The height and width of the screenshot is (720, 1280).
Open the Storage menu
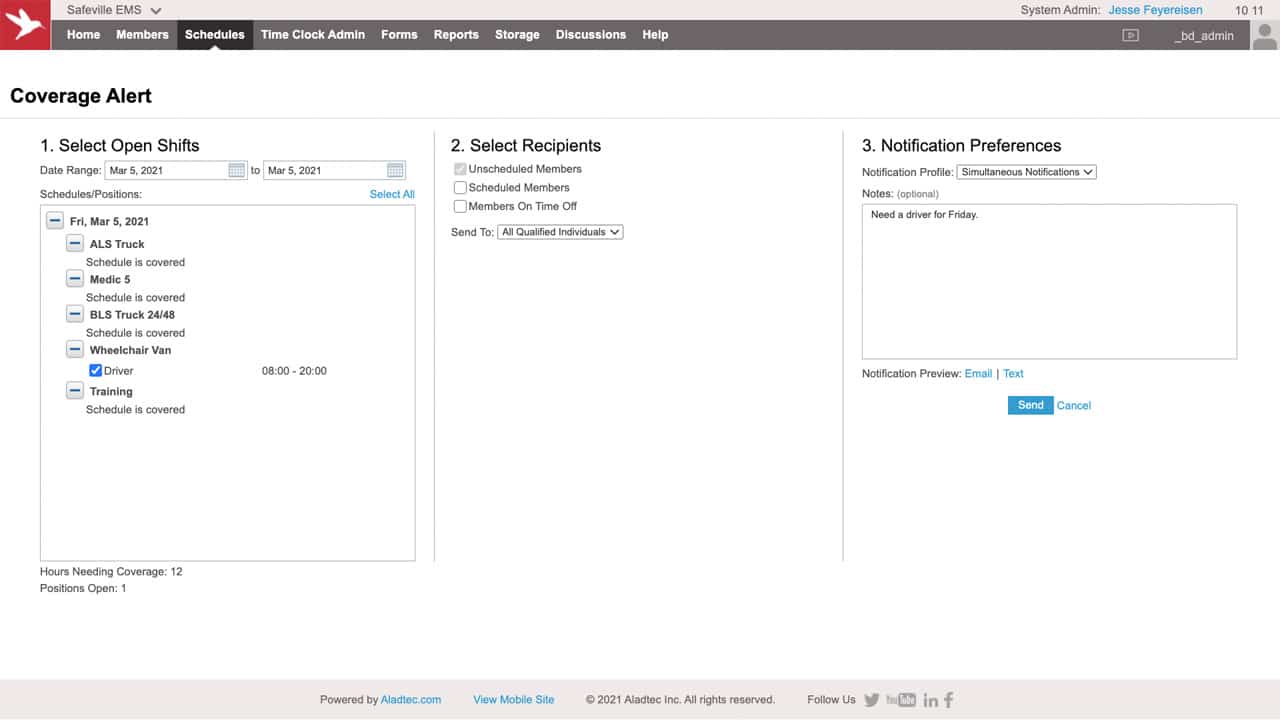coord(517,34)
